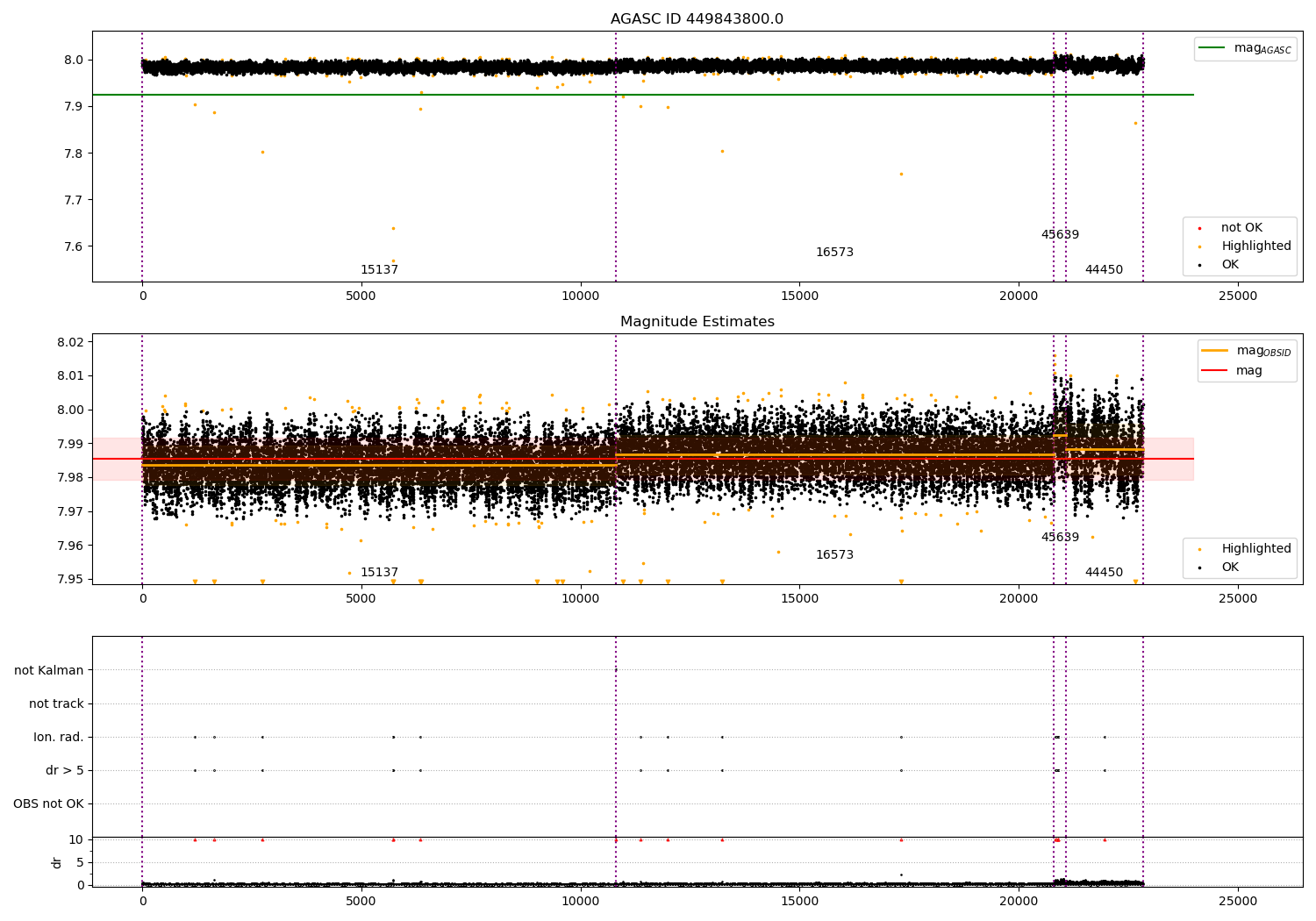1316x921 pixels.
Task: Click obsid label 15137 in AGASC ID plot
Action: tap(379, 270)
